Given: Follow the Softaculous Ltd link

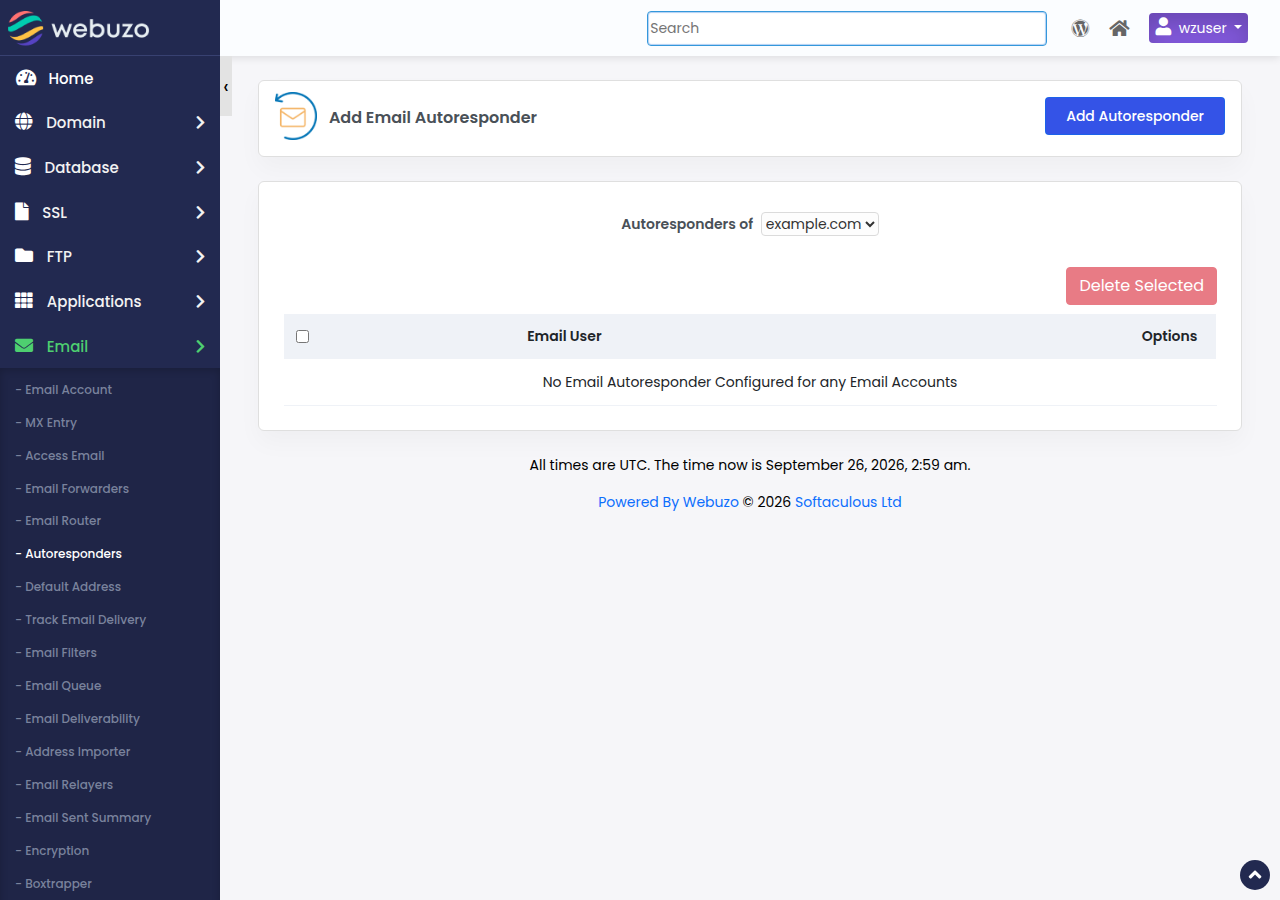Looking at the screenshot, I should 848,502.
